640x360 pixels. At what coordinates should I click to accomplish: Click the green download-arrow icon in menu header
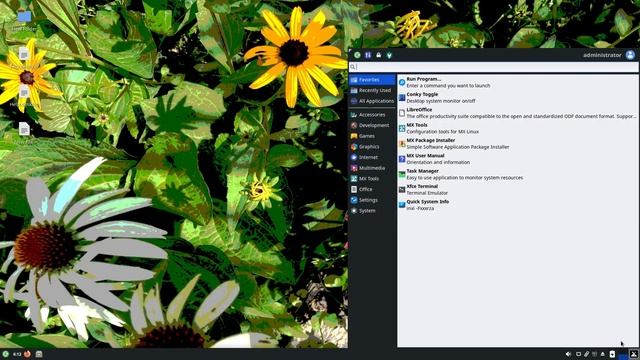[389, 55]
